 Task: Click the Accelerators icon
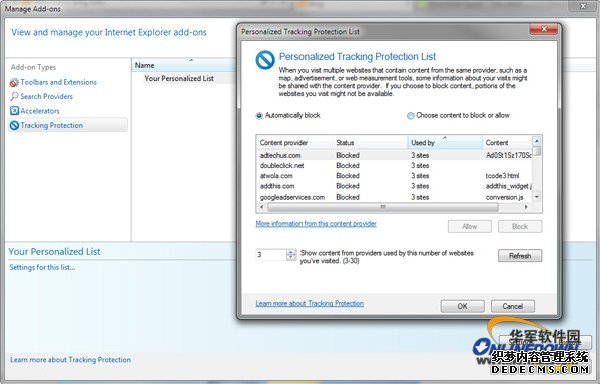point(14,111)
